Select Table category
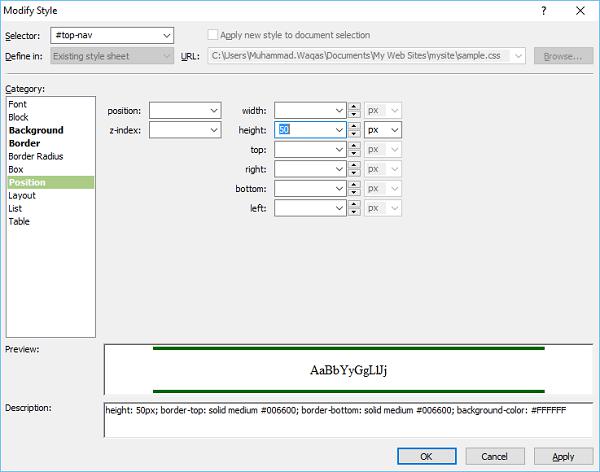600x472 pixels. pyautogui.click(x=19, y=221)
